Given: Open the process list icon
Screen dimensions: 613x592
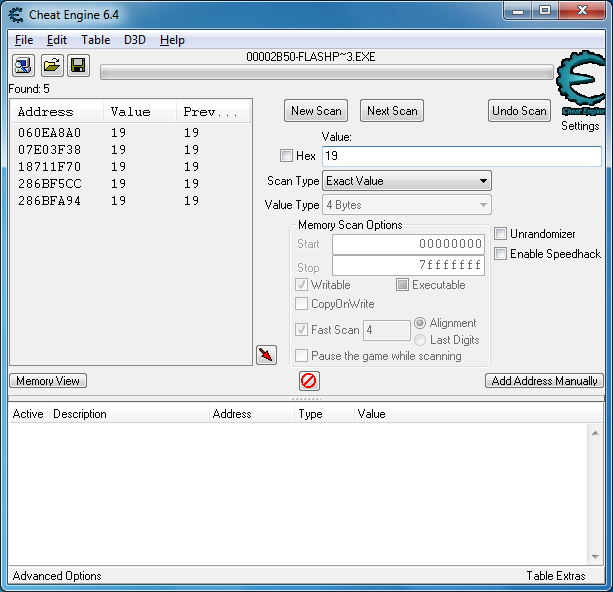Looking at the screenshot, I should pos(23,65).
